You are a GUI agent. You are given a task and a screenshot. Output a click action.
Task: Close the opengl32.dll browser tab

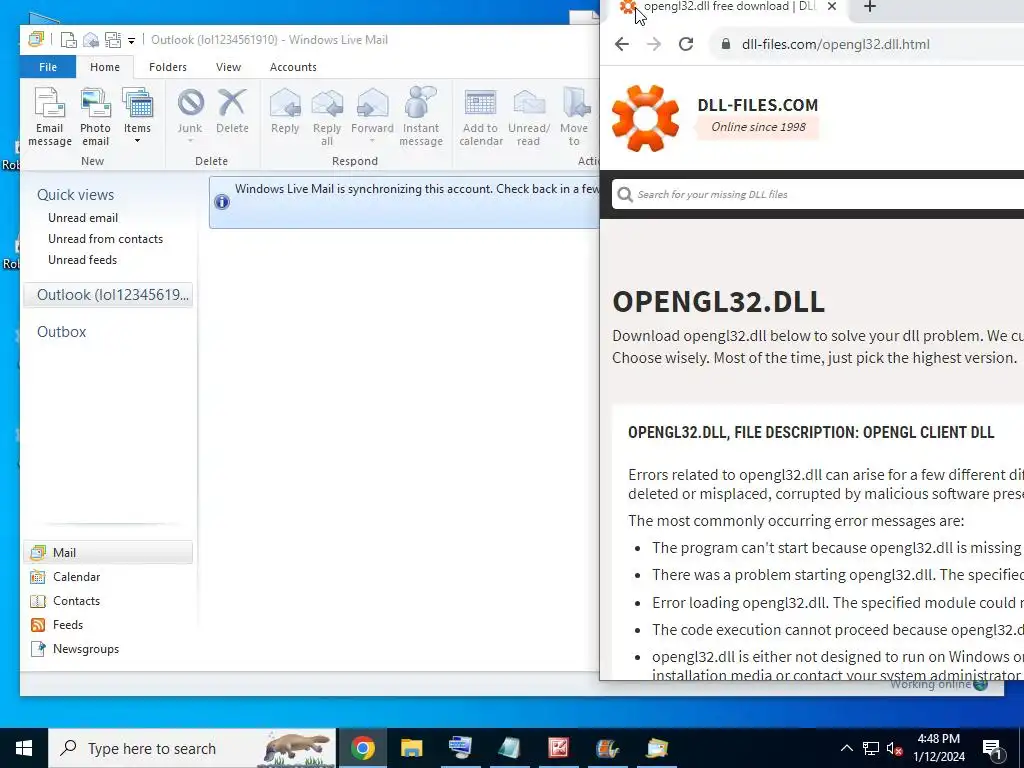(831, 7)
